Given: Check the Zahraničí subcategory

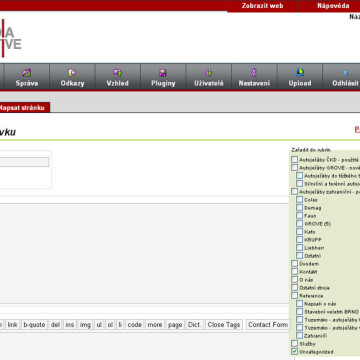Looking at the screenshot, I should [x=300, y=336].
